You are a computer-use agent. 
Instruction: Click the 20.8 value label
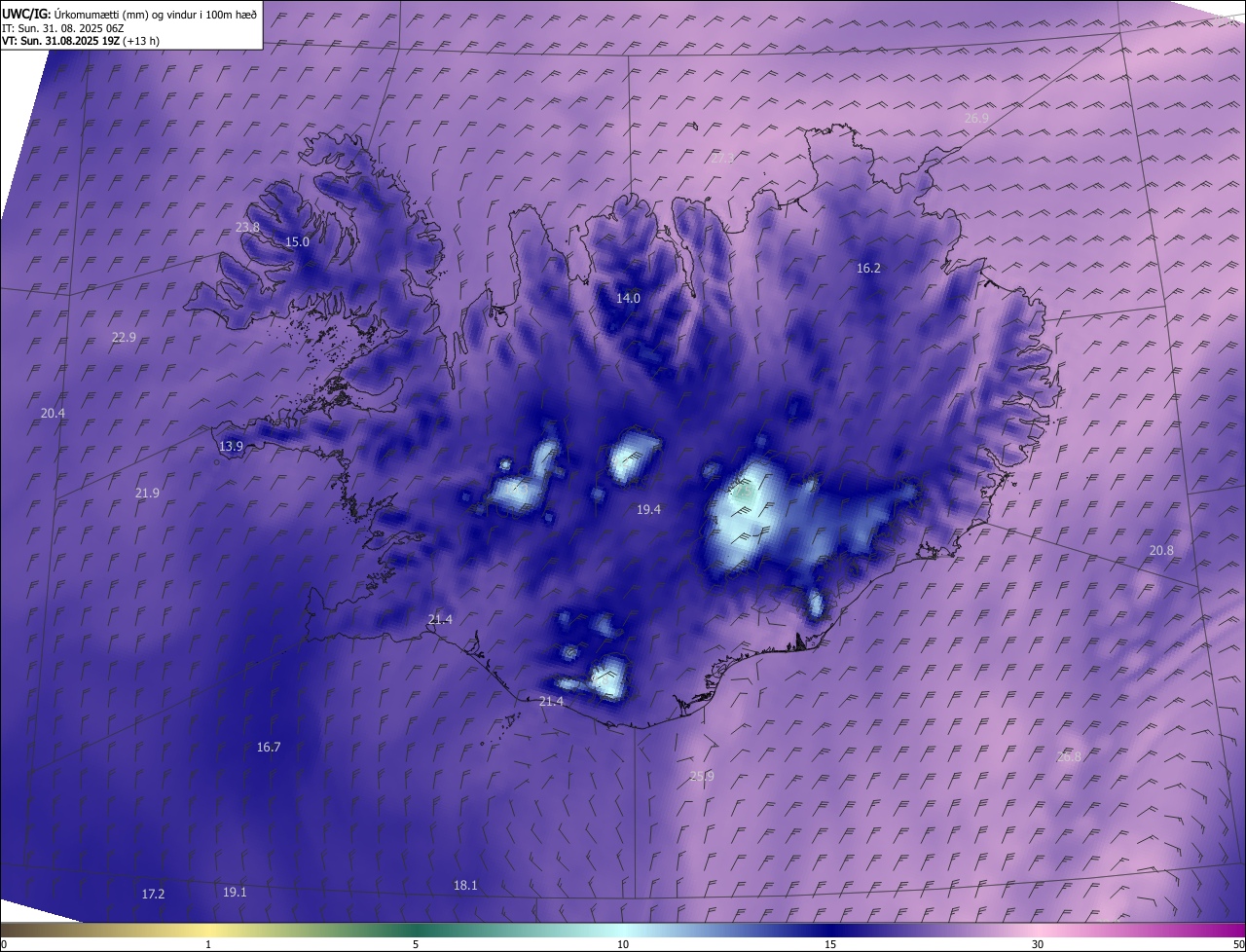[x=1161, y=550]
